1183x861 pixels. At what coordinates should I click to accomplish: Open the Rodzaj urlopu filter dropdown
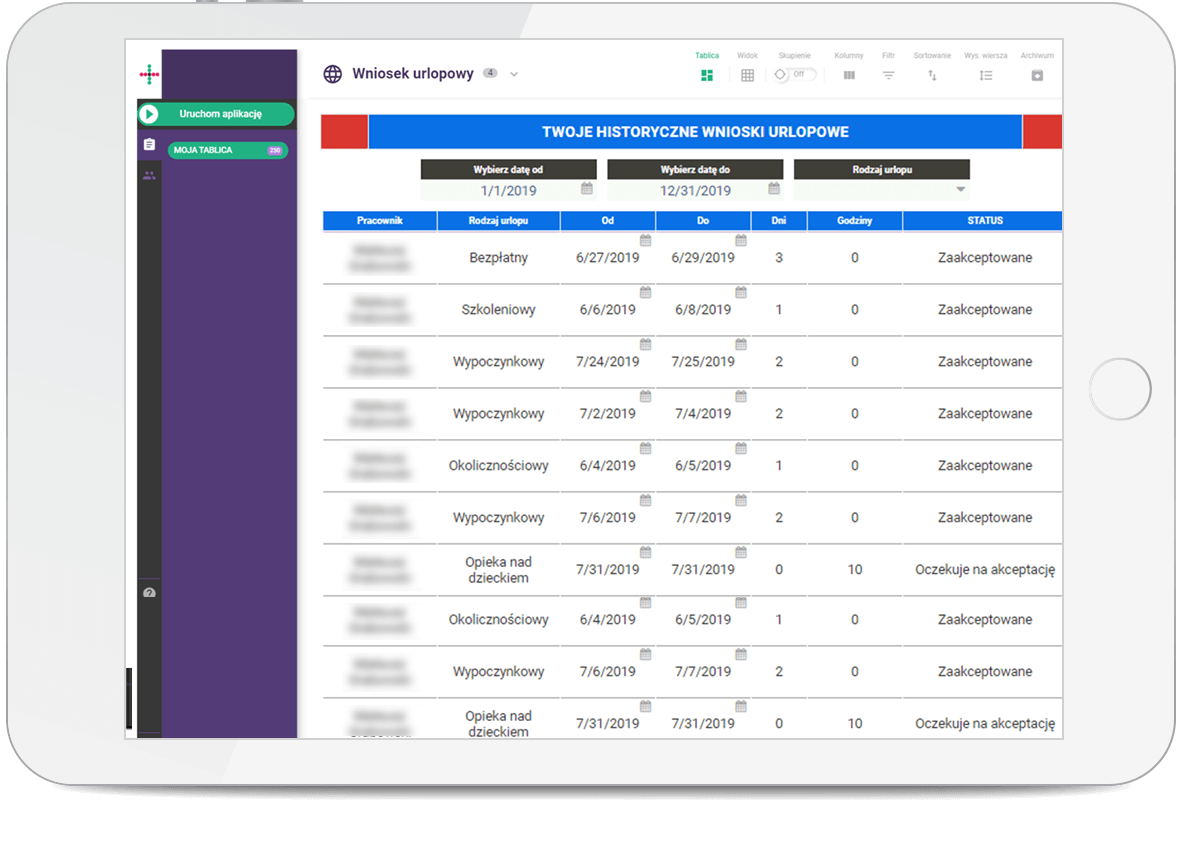point(960,190)
